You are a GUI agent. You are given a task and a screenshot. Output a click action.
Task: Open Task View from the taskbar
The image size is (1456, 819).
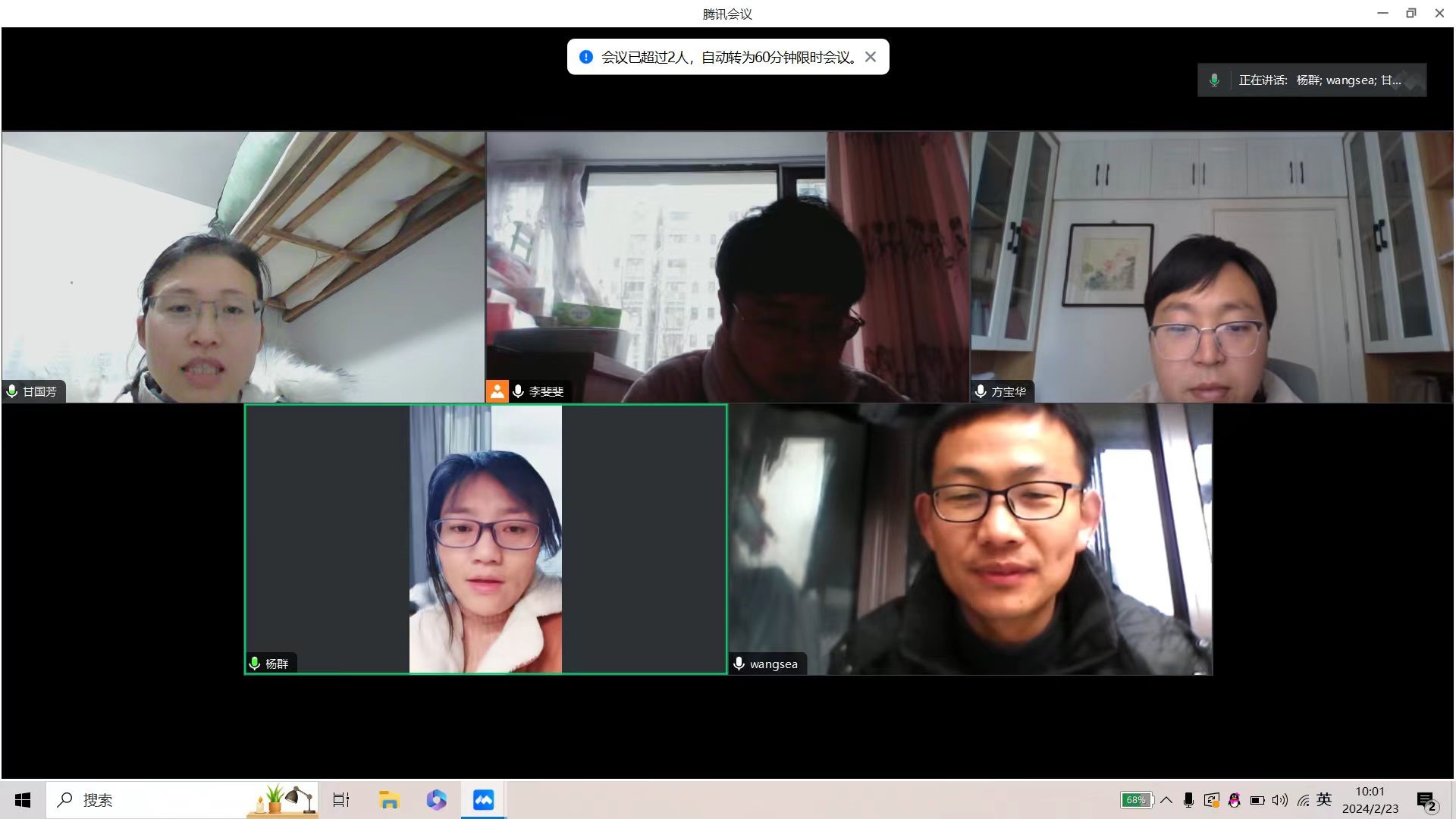(341, 800)
